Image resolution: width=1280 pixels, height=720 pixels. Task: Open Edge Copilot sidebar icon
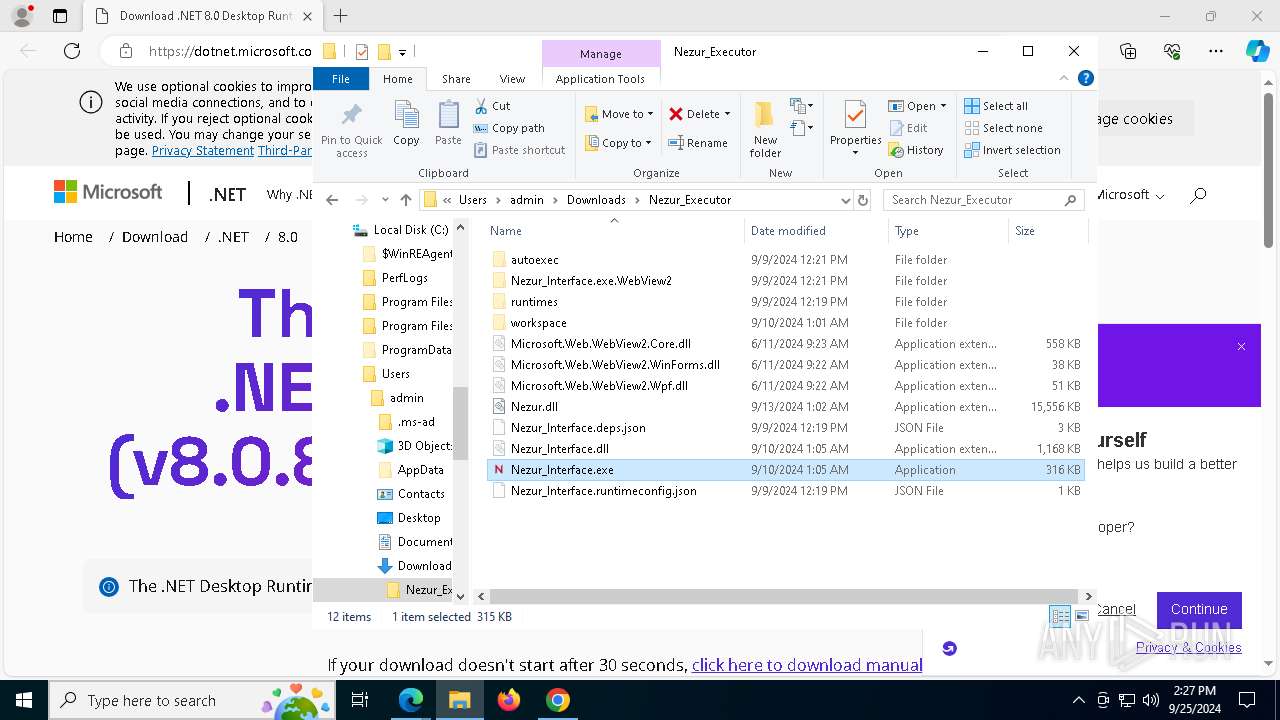[x=1257, y=51]
